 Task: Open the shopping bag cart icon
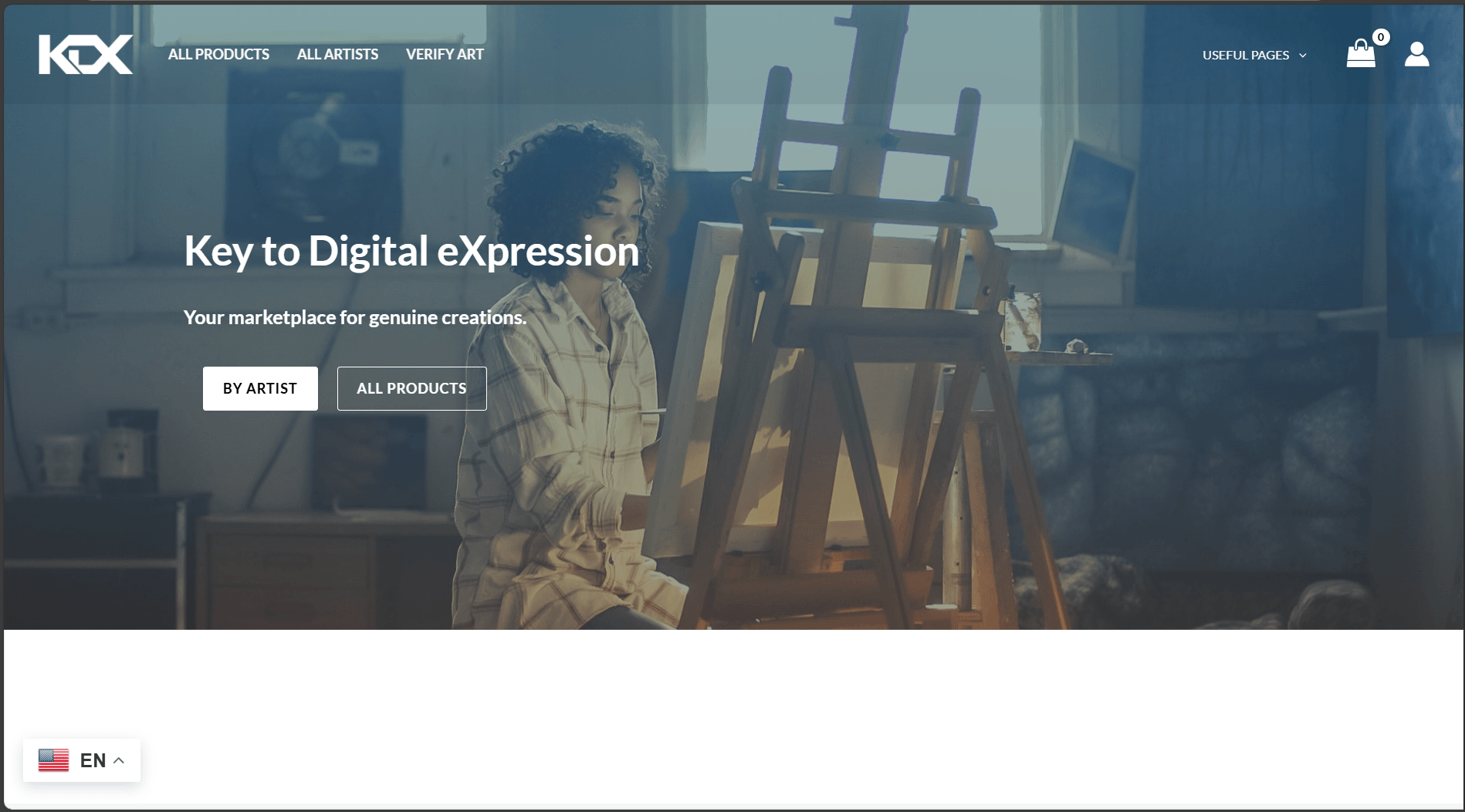pos(1361,54)
